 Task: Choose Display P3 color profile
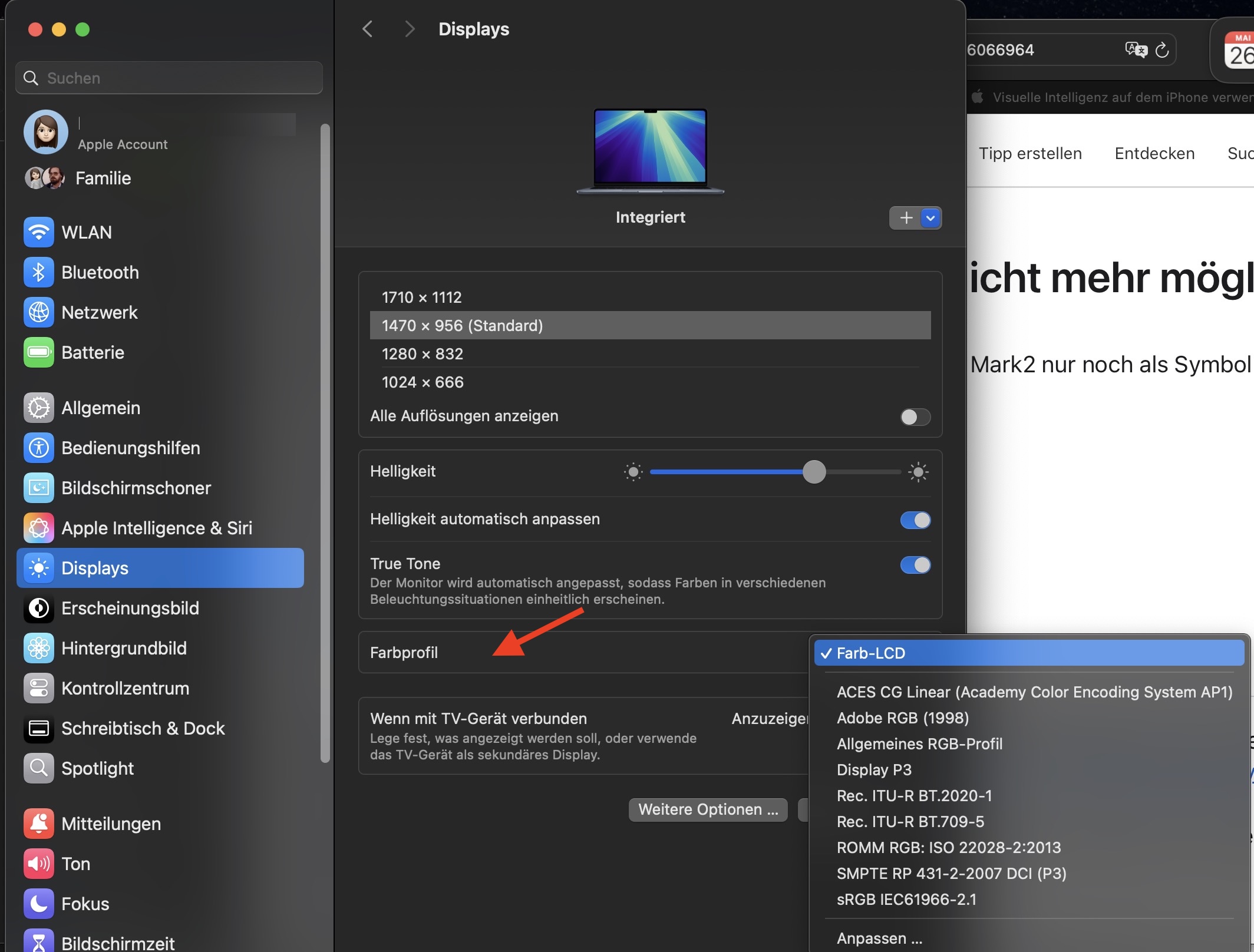coord(874,770)
